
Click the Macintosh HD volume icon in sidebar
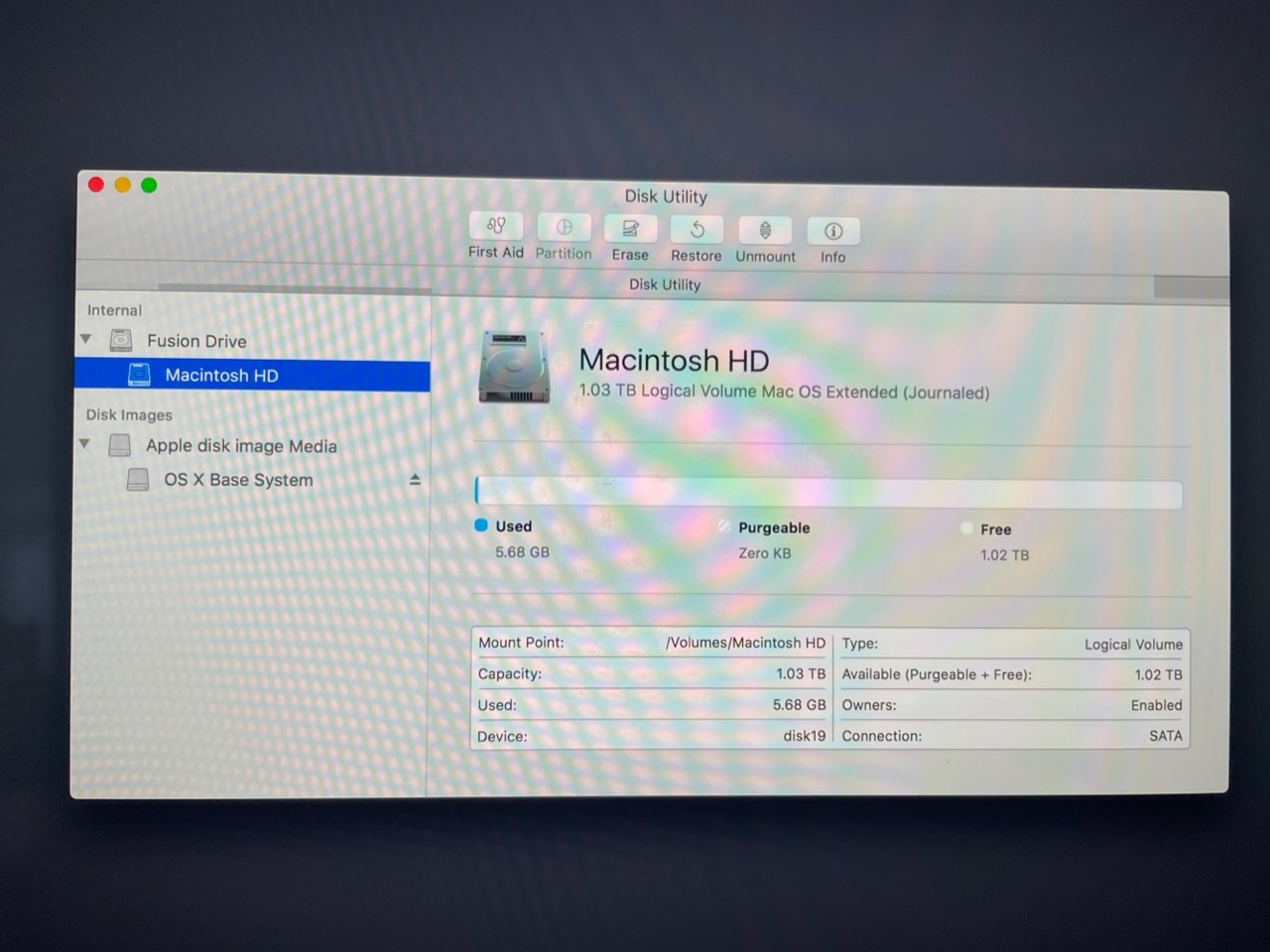coord(139,375)
